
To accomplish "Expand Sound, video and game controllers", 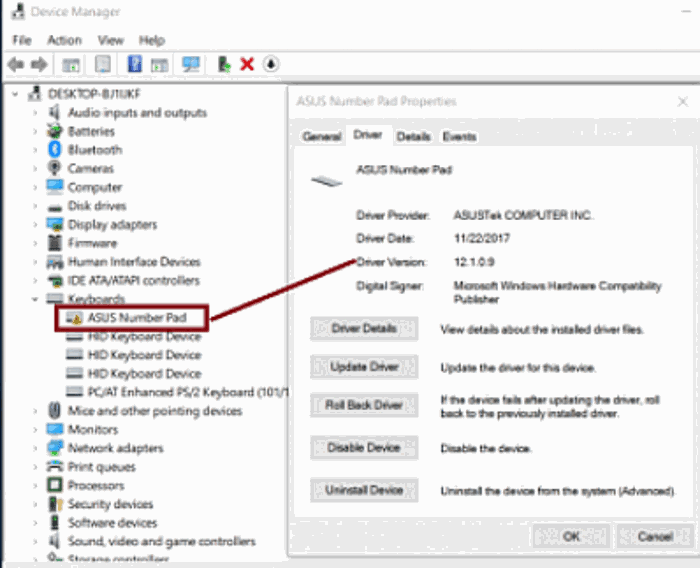I will pyautogui.click(x=35, y=541).
